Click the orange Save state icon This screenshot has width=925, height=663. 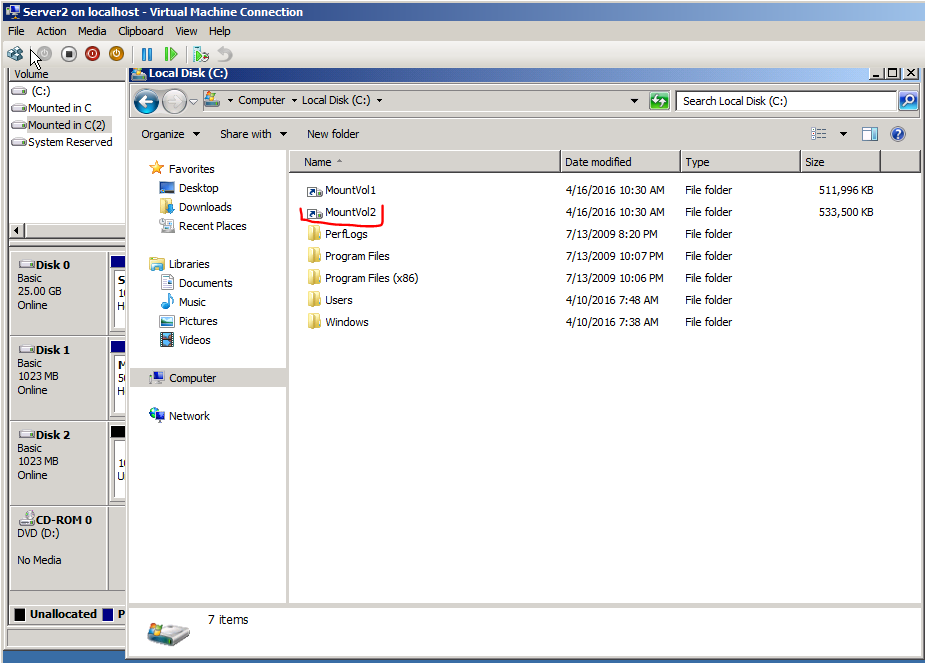point(116,54)
